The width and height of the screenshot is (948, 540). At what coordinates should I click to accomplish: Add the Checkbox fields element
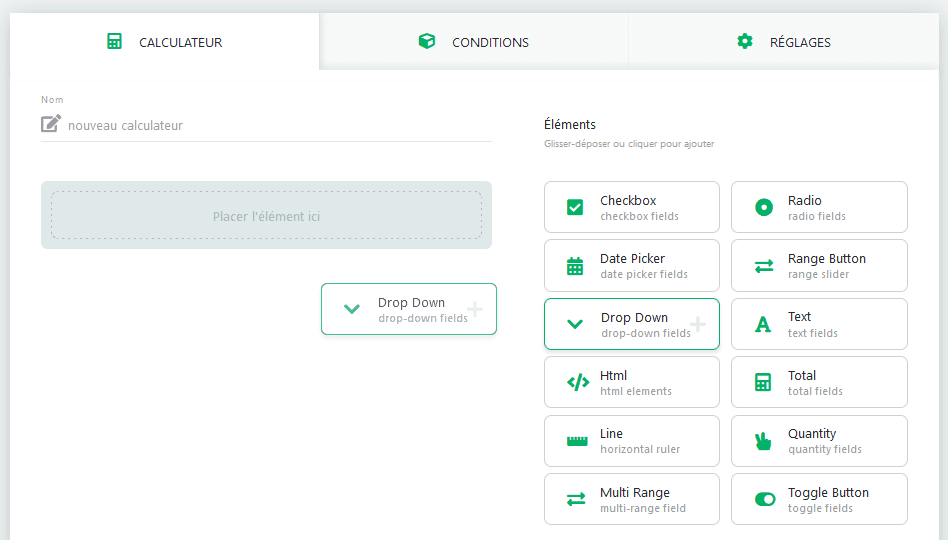click(631, 207)
